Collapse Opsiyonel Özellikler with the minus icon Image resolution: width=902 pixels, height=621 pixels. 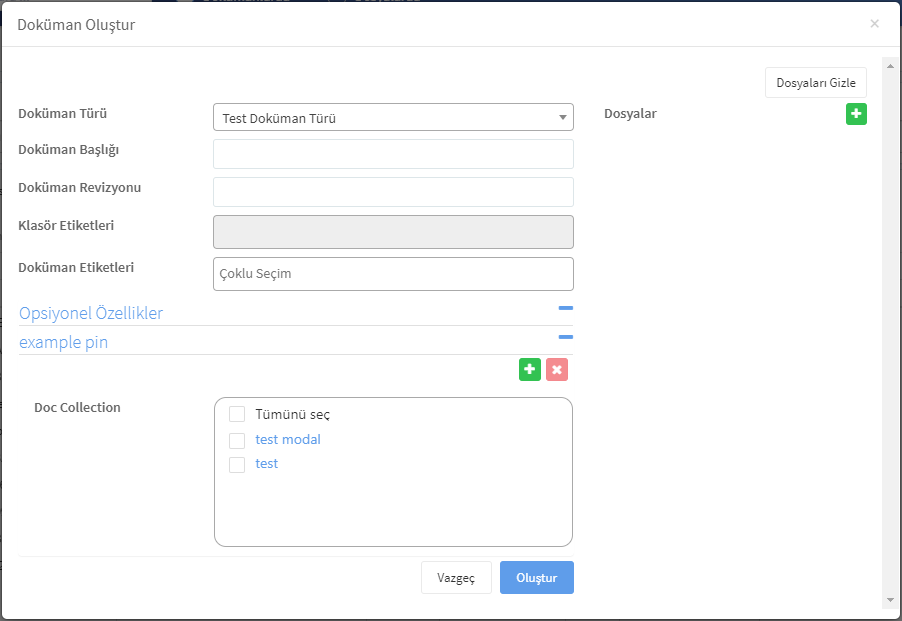pyautogui.click(x=565, y=308)
